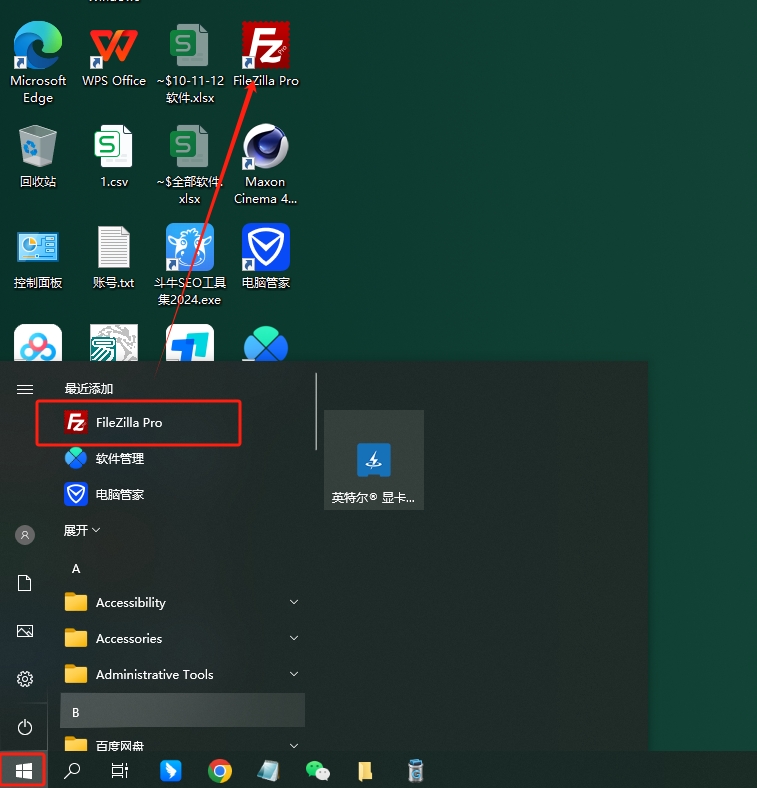Select the 账号.txt desktop file
Viewport: 757px width, 788px height.
coord(114,257)
